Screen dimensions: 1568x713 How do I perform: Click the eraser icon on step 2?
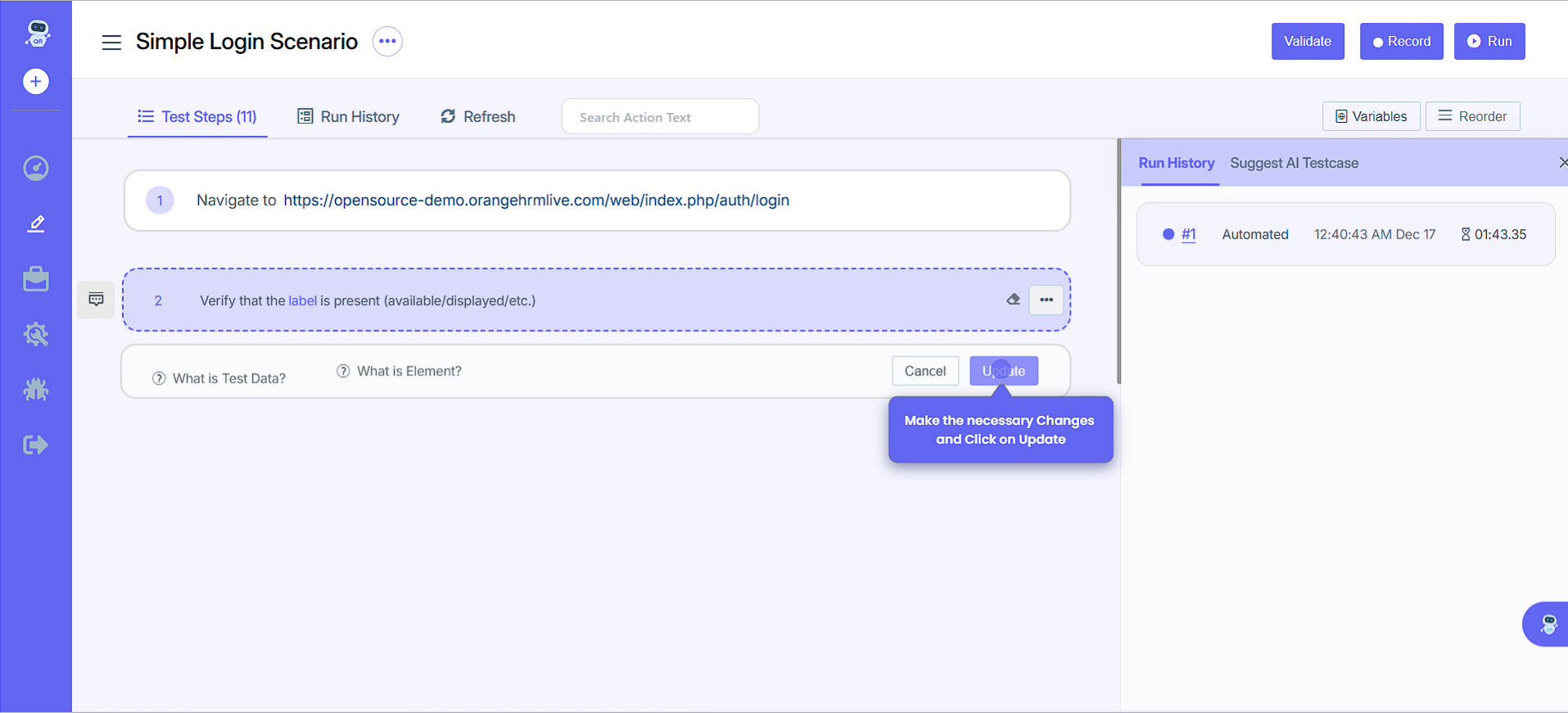[1013, 300]
